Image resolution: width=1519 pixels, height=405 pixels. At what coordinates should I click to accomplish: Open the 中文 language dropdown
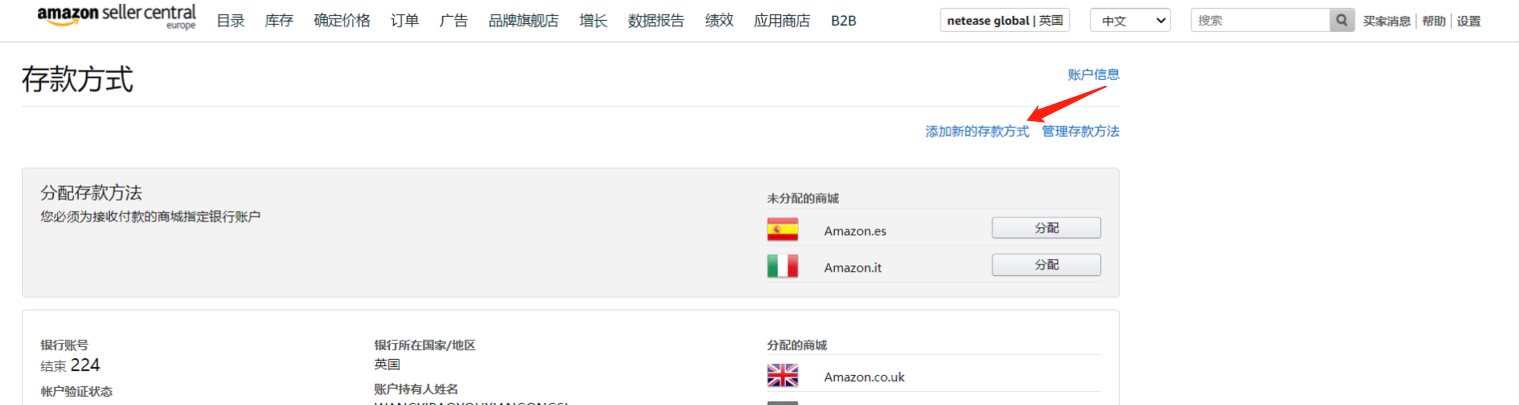pyautogui.click(x=1130, y=21)
